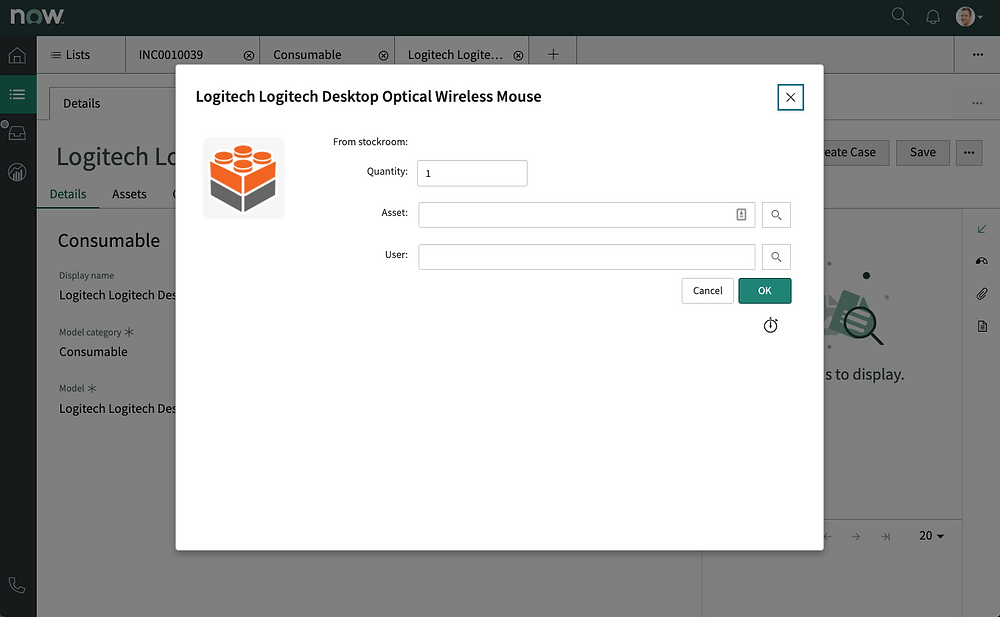Image resolution: width=1000 pixels, height=617 pixels.
Task: Open the phone icon in sidebar
Action: tap(17, 585)
